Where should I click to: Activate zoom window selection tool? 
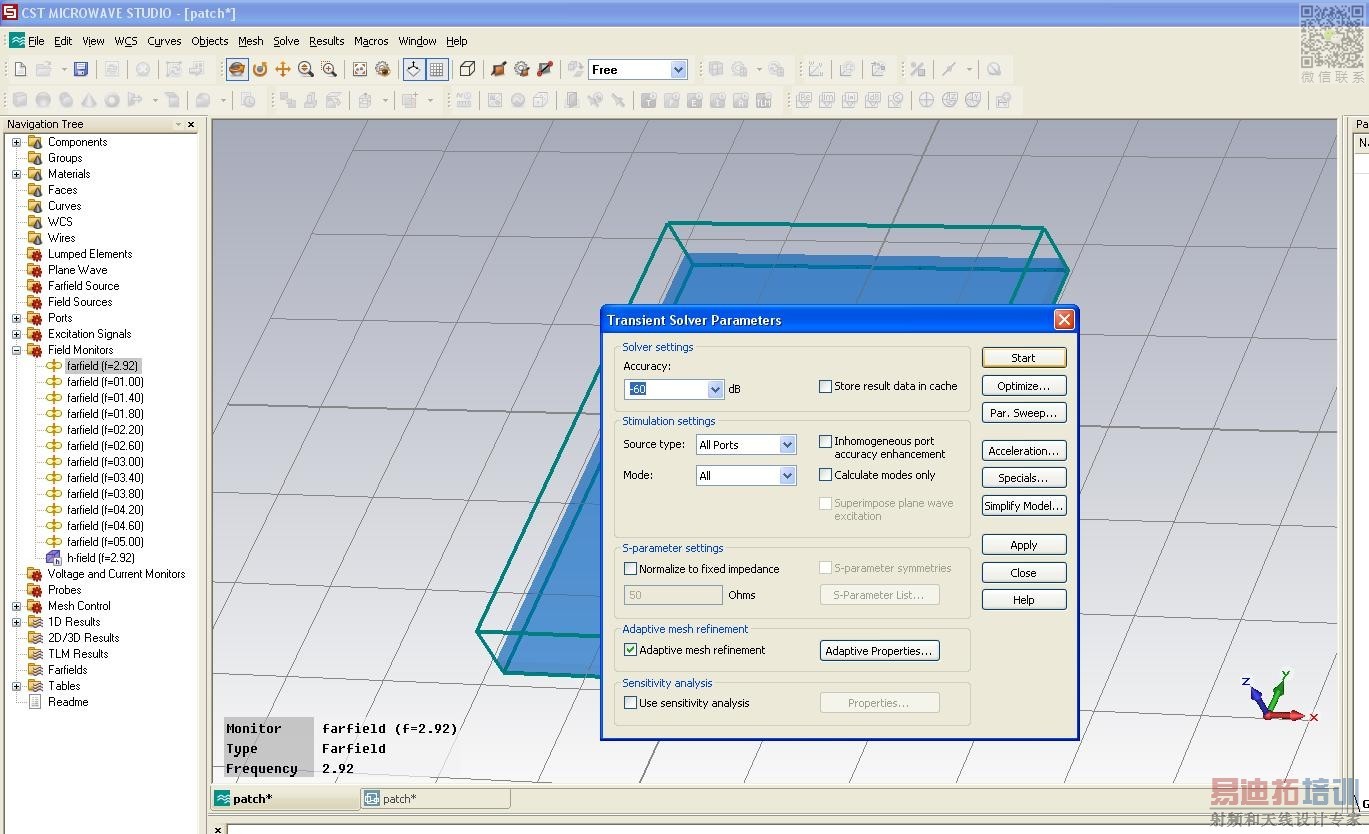(329, 69)
